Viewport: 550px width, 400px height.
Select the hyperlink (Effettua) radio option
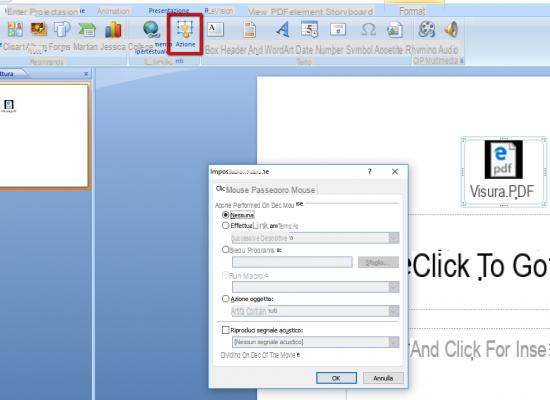[226, 226]
